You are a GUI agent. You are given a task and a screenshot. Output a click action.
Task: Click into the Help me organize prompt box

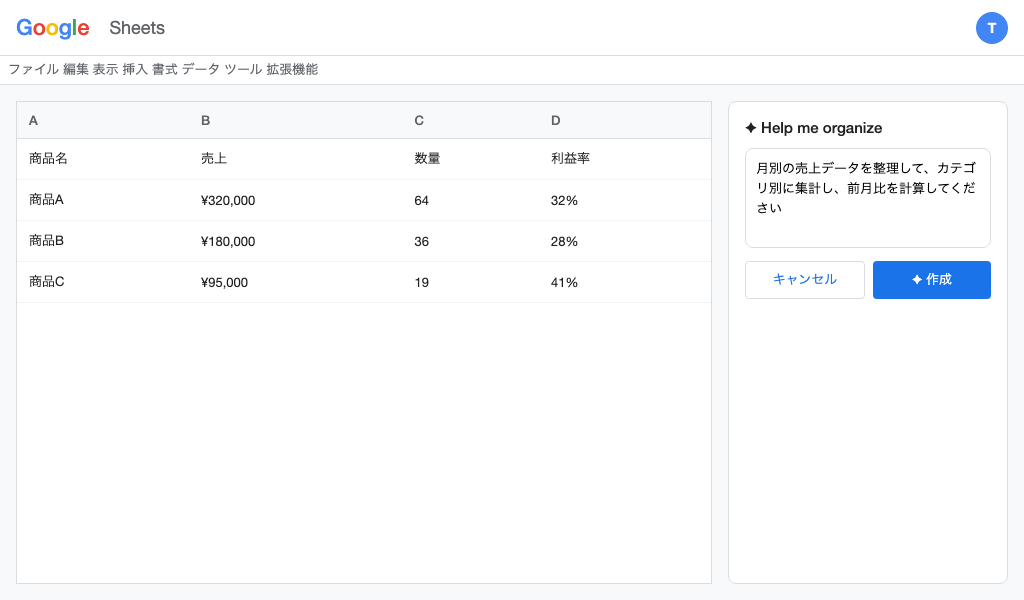(x=867, y=198)
